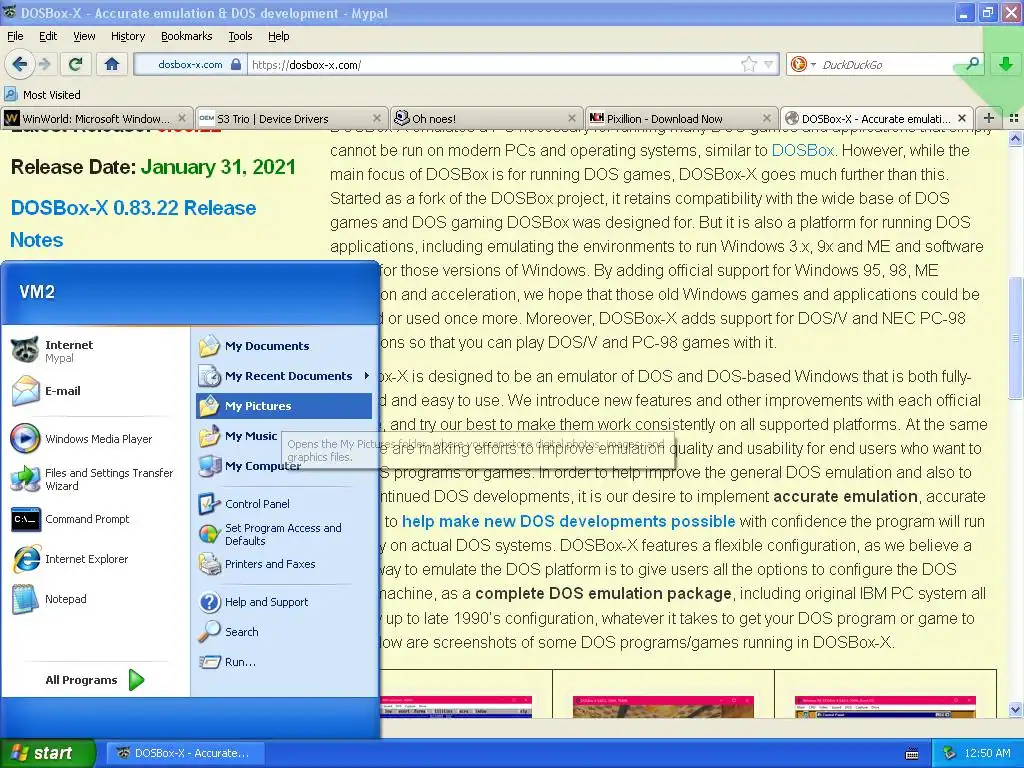
Task: Open the File menu
Action: coord(15,36)
